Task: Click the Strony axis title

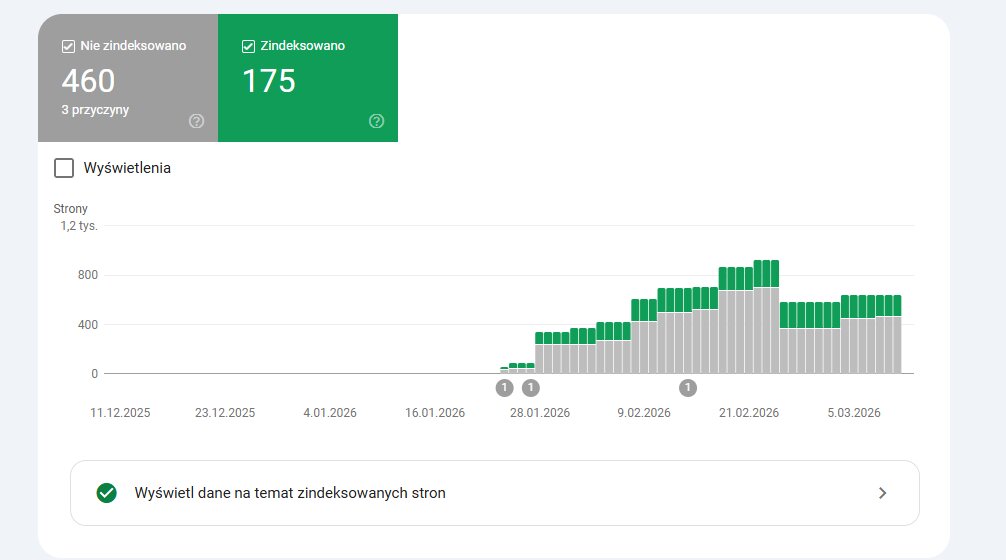Action: [x=71, y=209]
